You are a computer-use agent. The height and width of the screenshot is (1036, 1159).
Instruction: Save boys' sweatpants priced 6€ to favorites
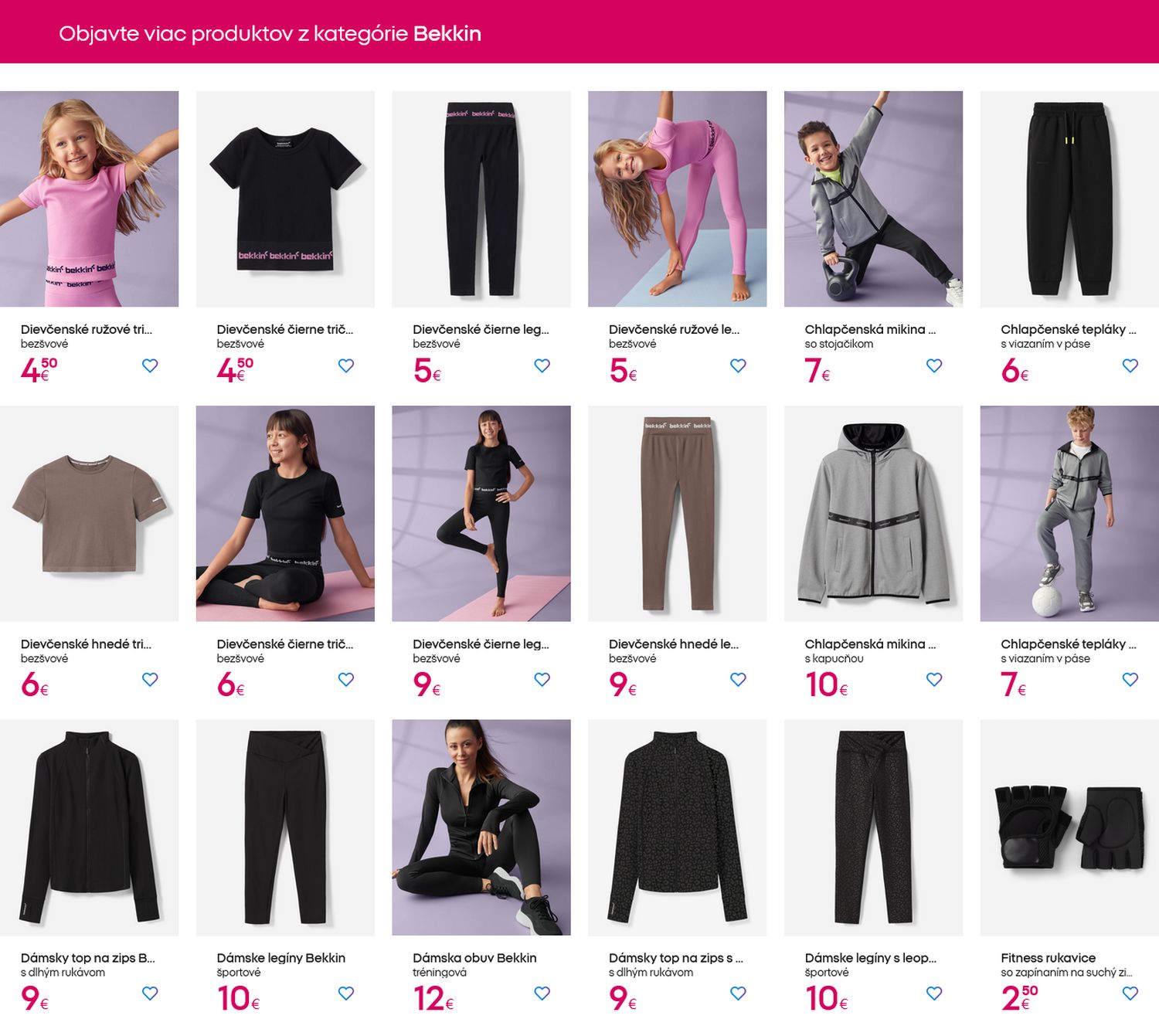point(1130,365)
